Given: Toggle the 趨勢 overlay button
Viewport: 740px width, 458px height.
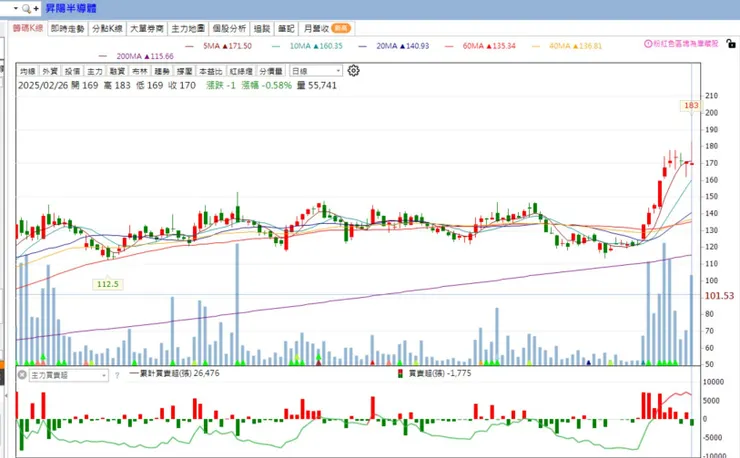Looking at the screenshot, I should coord(162,71).
